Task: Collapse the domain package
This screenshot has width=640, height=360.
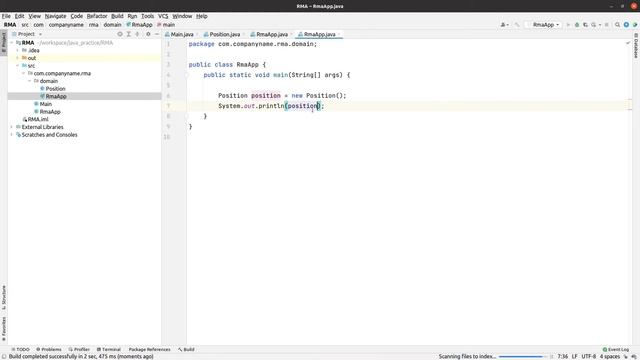Action: 30,81
